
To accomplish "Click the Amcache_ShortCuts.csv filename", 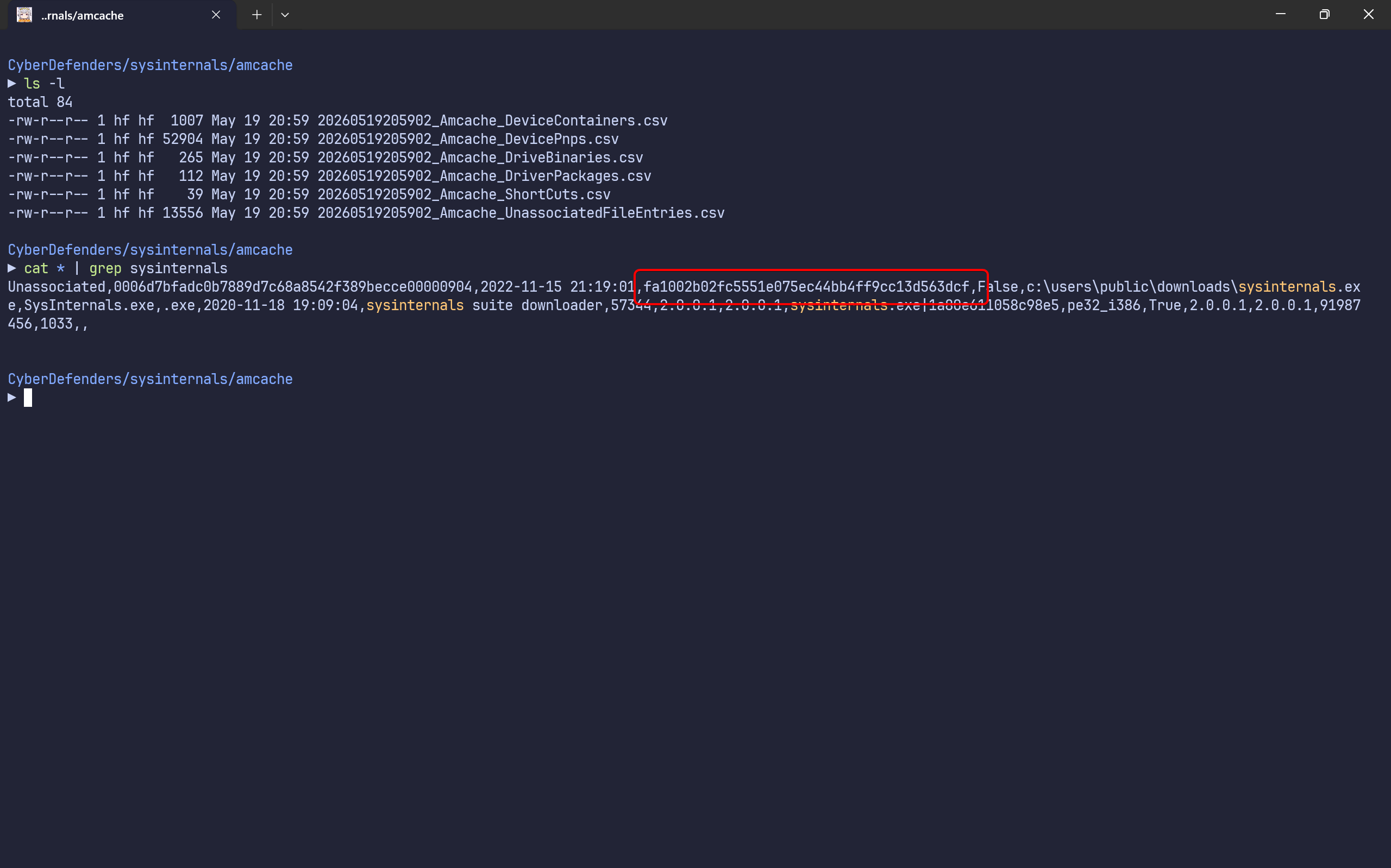I will point(464,194).
